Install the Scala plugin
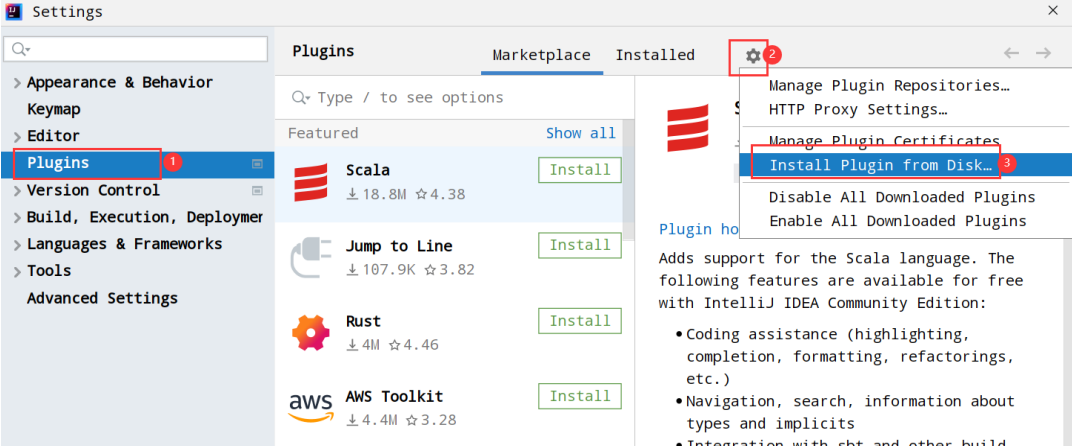1072x446 pixels. pos(580,170)
